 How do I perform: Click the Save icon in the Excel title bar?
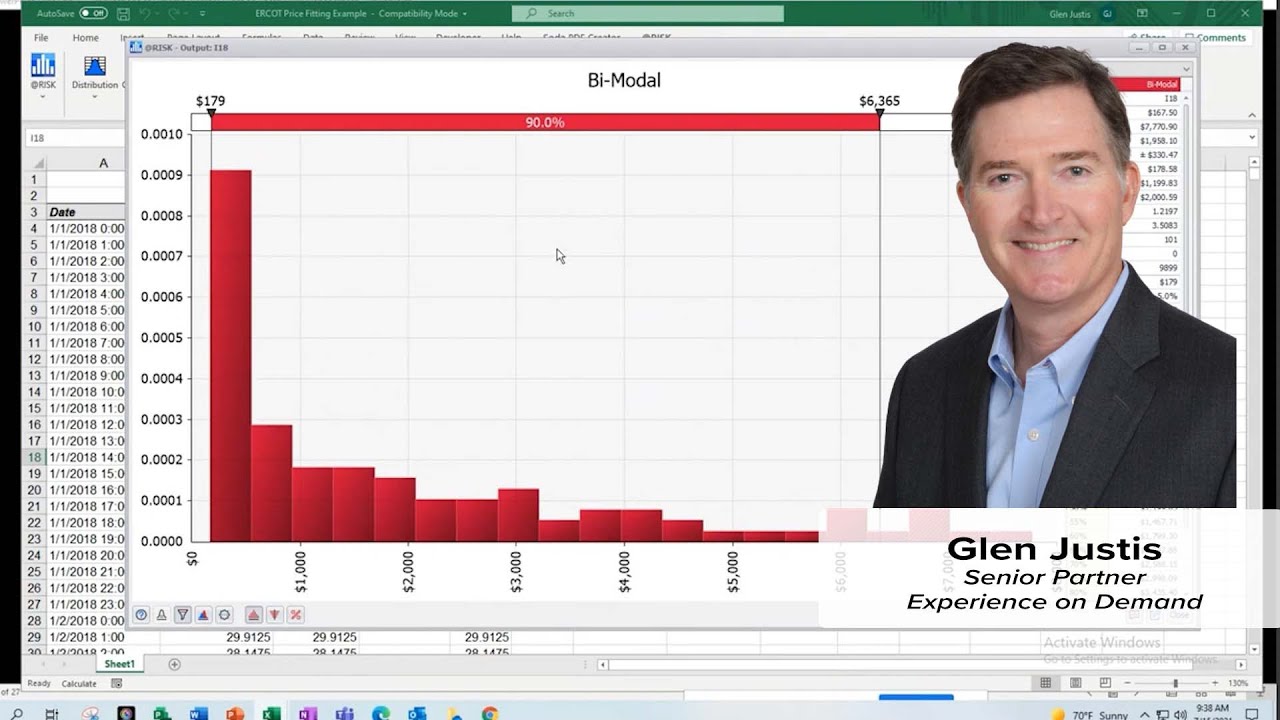[123, 14]
